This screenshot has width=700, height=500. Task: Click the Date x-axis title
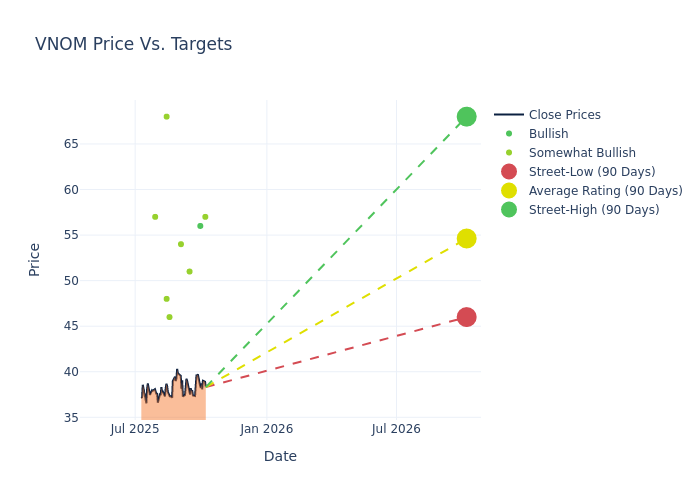click(280, 456)
